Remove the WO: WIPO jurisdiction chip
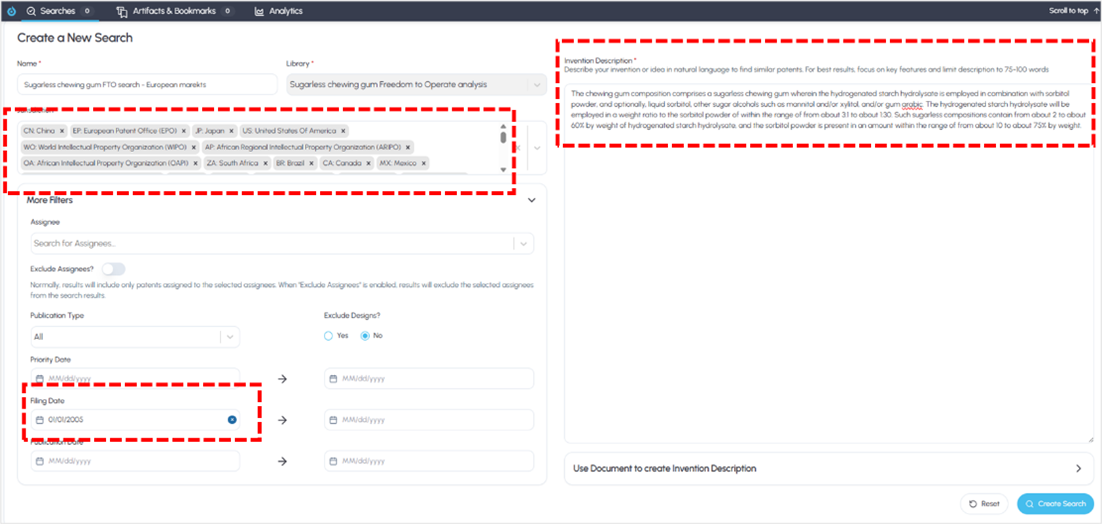Screen dimensions: 1102x524 point(193,147)
